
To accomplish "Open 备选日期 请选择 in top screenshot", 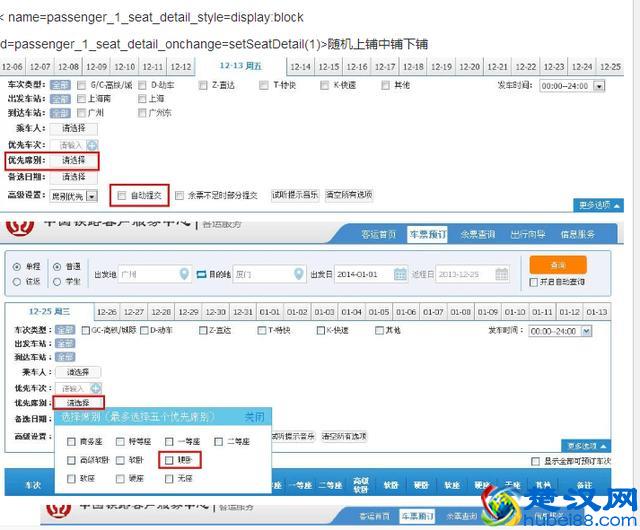I will (x=73, y=177).
